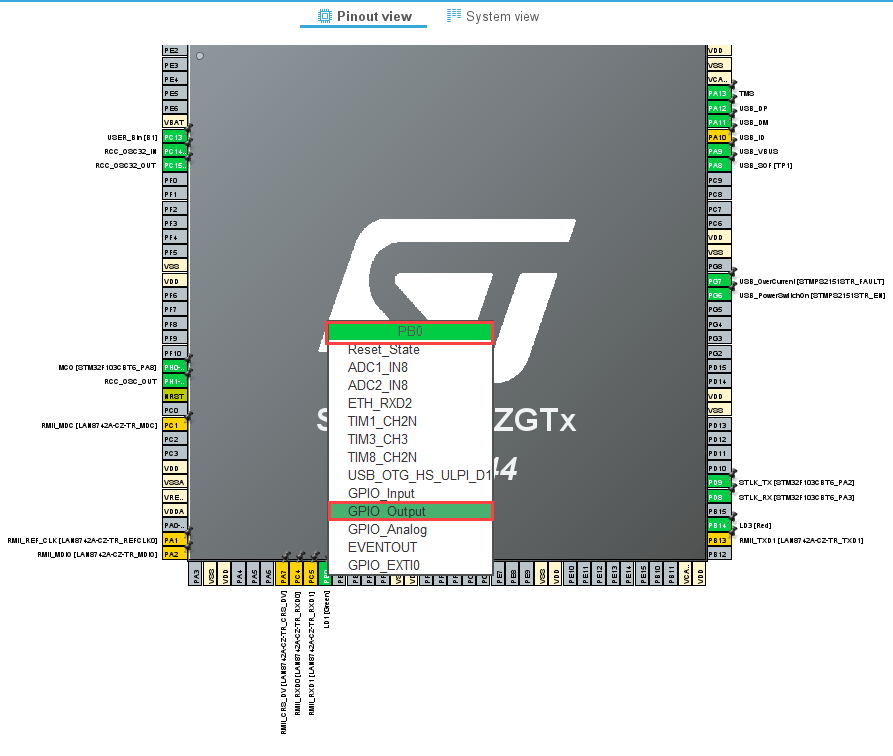Select the PD8 STLK_RX pin

pyautogui.click(x=718, y=496)
